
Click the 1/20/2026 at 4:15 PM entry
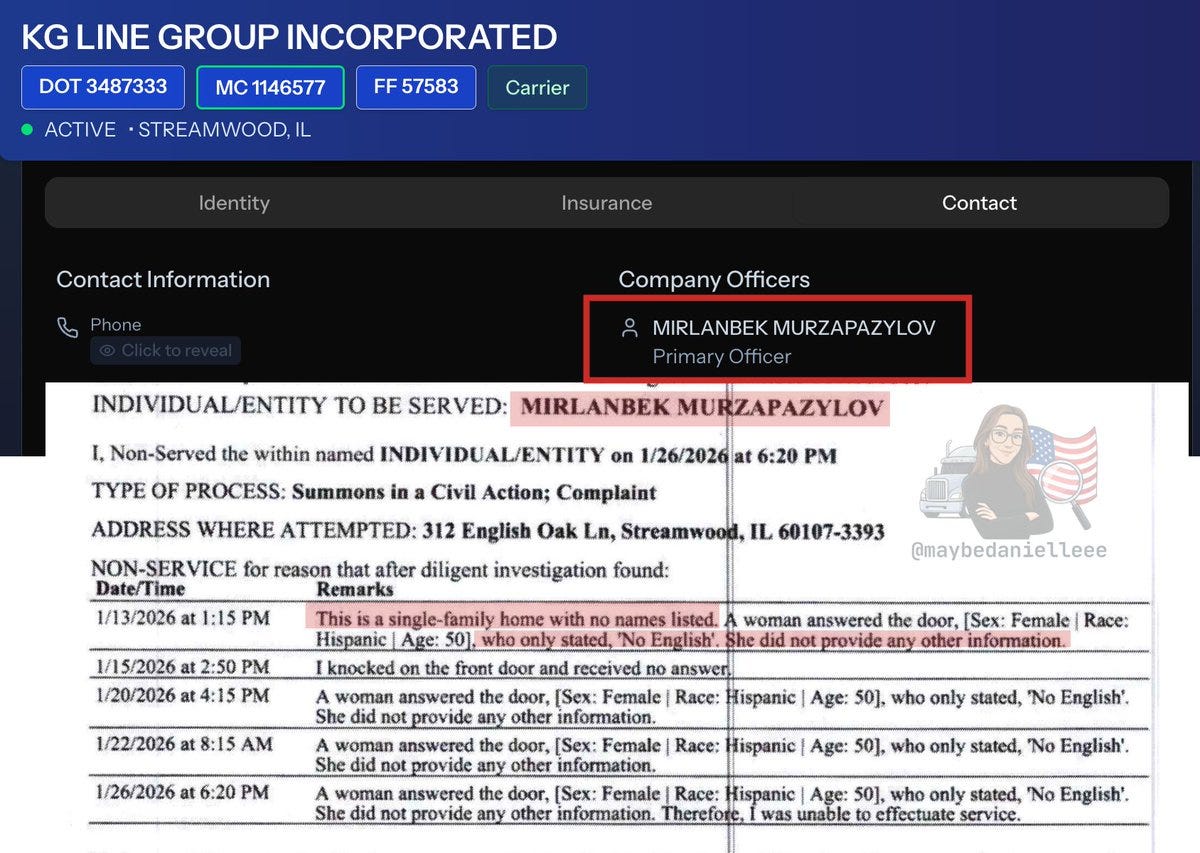pos(182,695)
